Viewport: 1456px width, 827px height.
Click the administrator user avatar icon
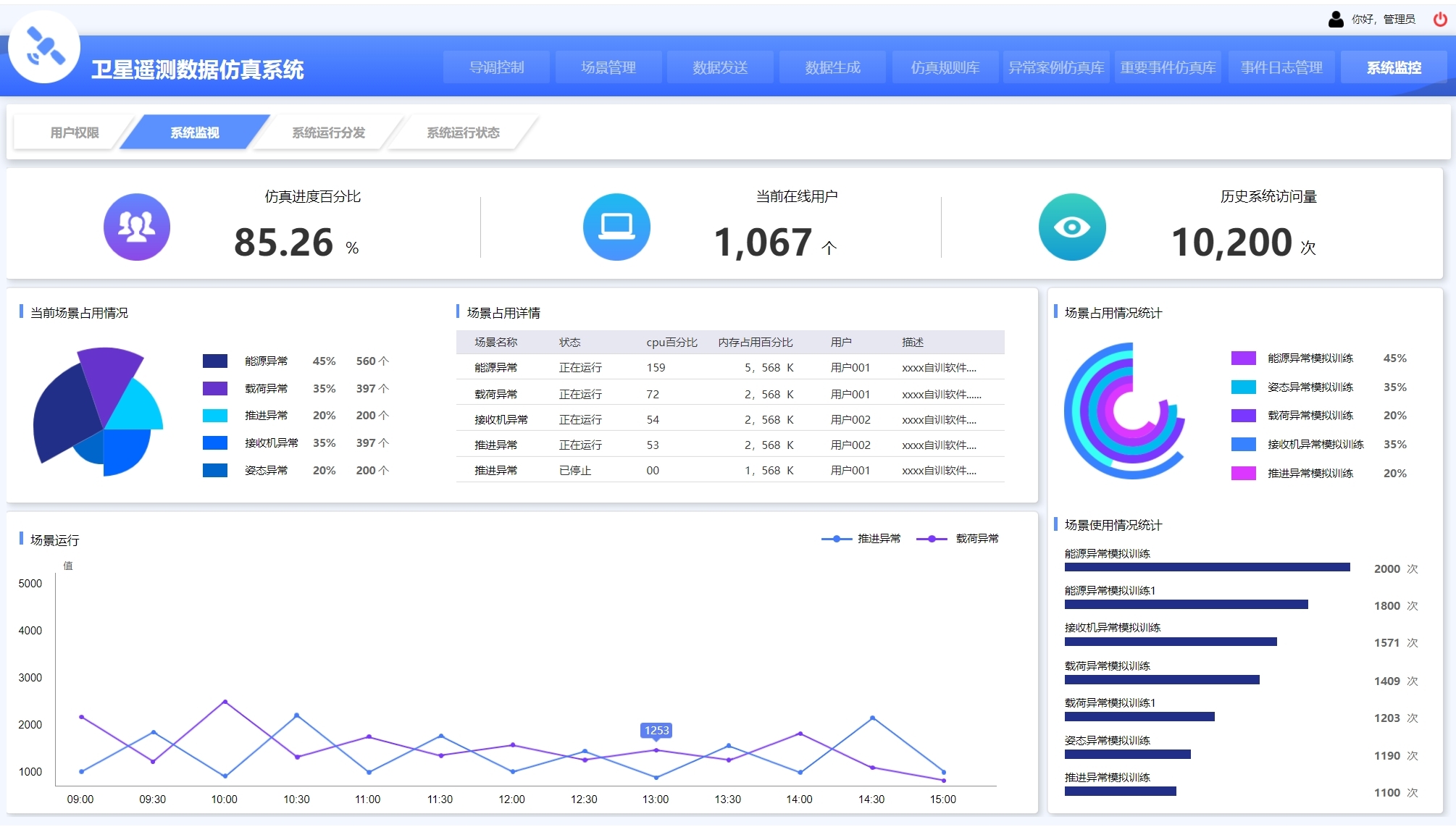click(x=1336, y=20)
